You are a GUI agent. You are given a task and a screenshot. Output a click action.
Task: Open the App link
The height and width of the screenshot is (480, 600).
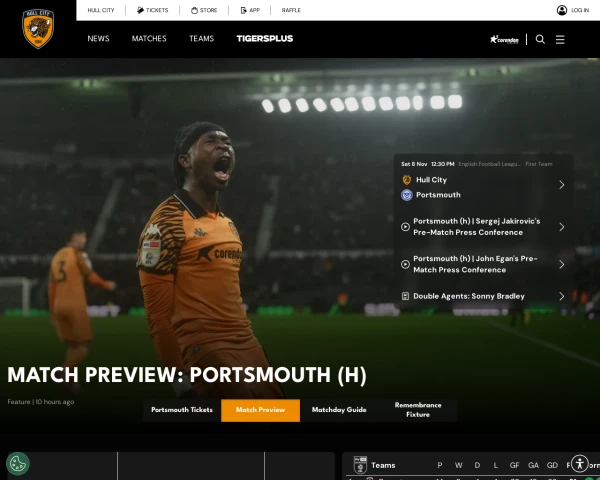(254, 10)
